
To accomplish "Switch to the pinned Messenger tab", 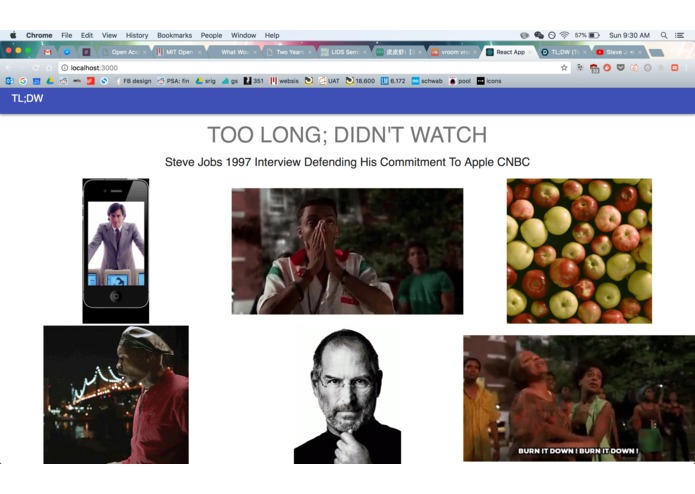I will click(x=67, y=52).
